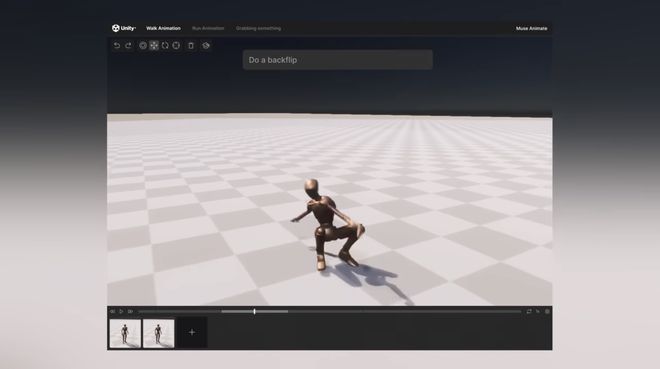Select the highlighted move tool icon
660x369 pixels.
click(x=154, y=45)
